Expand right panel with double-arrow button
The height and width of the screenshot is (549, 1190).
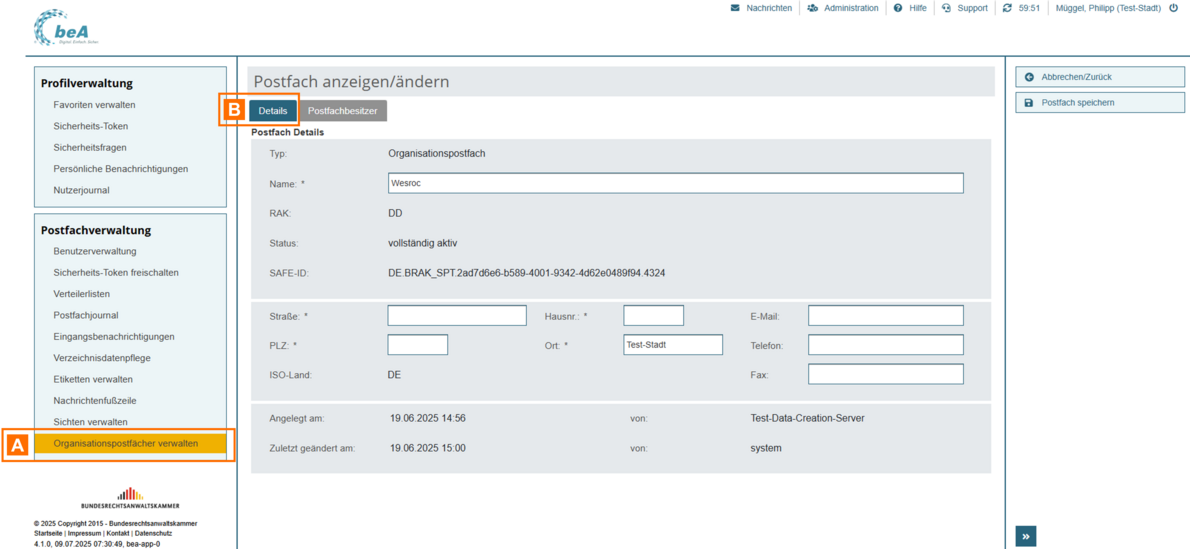(x=1026, y=537)
